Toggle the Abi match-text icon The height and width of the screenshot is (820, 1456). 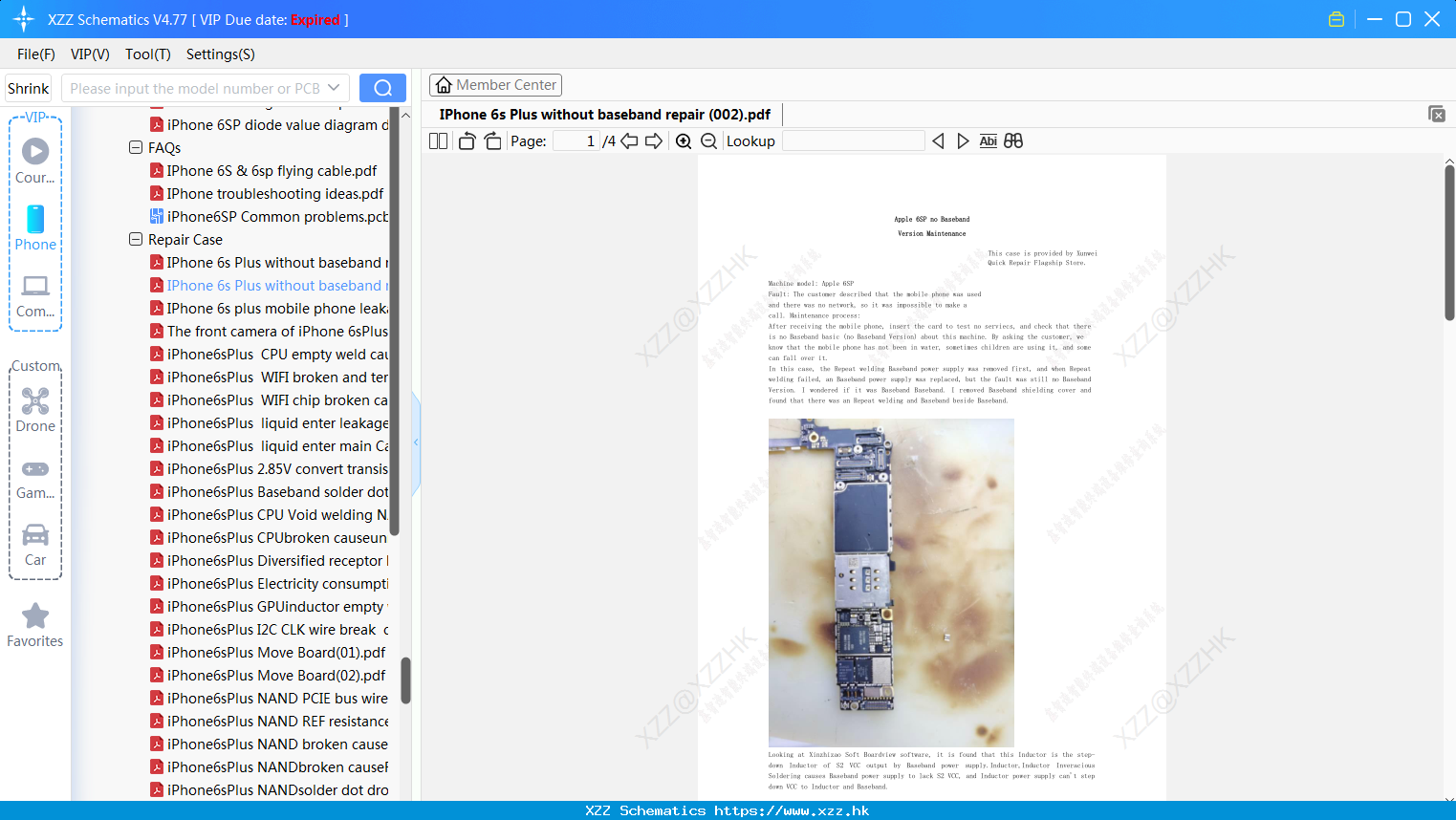click(989, 141)
